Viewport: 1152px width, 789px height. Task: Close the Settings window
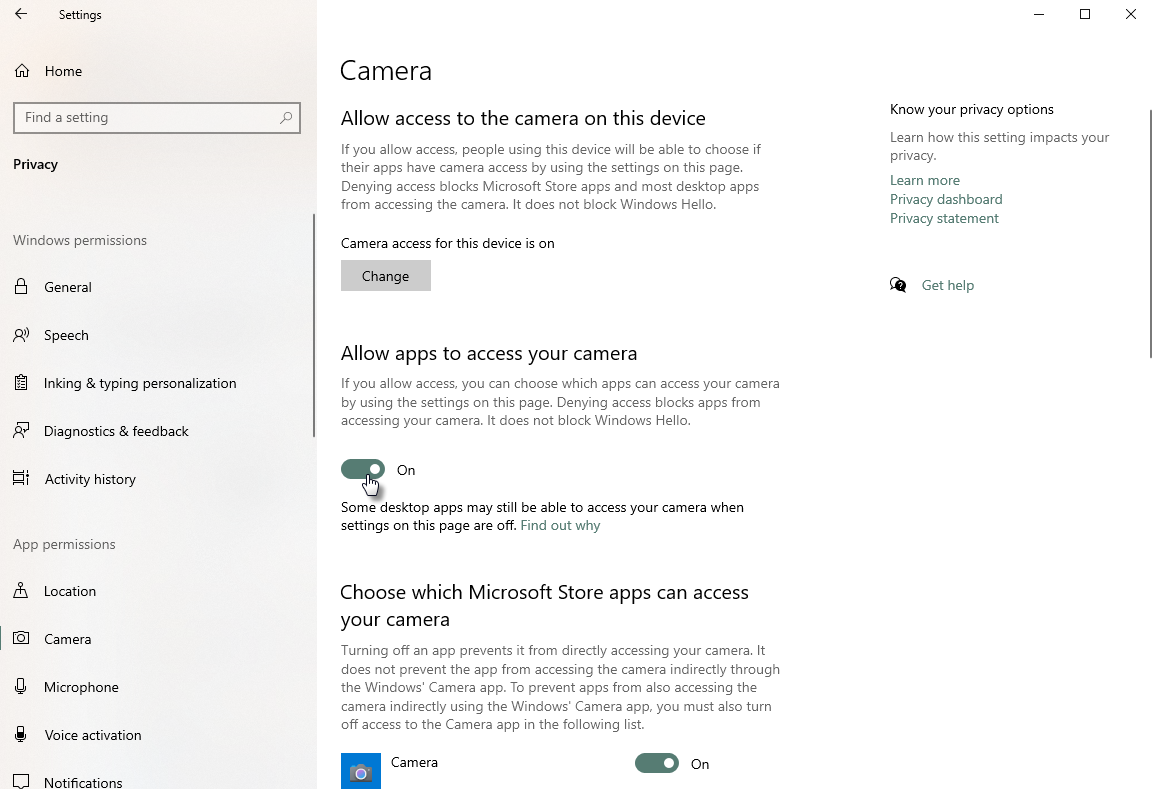[x=1130, y=14]
